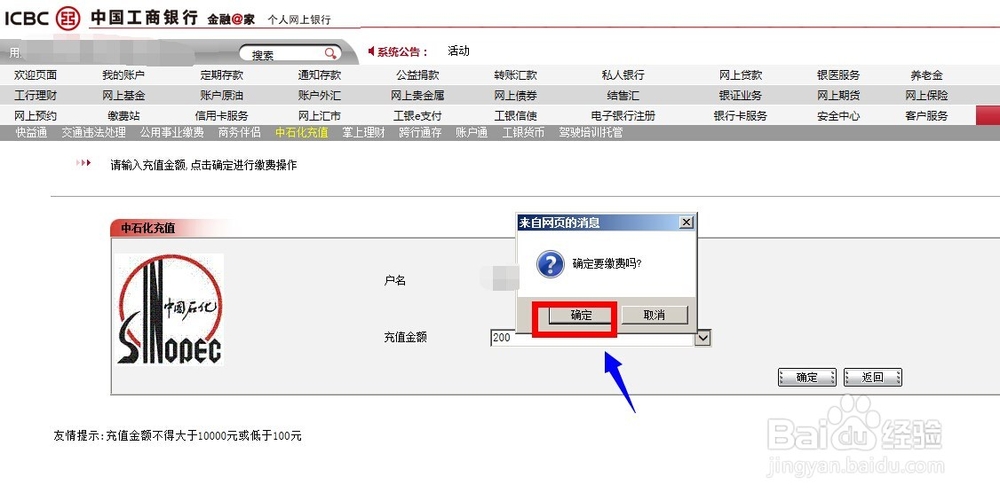Open the 网上贵金属 menu
Viewport: 1000px width, 500px height.
coord(417,96)
